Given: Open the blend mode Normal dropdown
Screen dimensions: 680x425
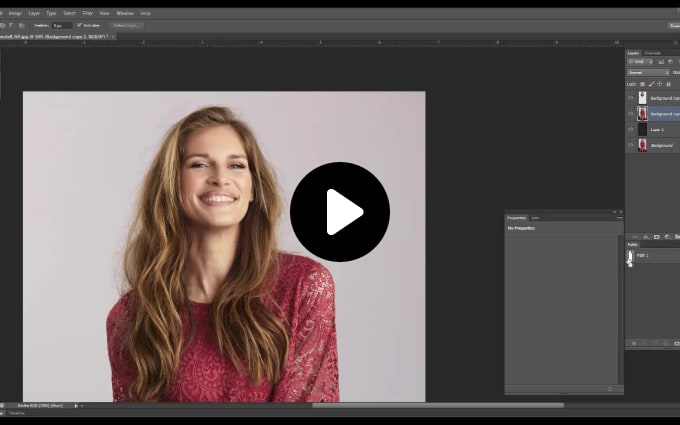Looking at the screenshot, I should click(x=648, y=72).
